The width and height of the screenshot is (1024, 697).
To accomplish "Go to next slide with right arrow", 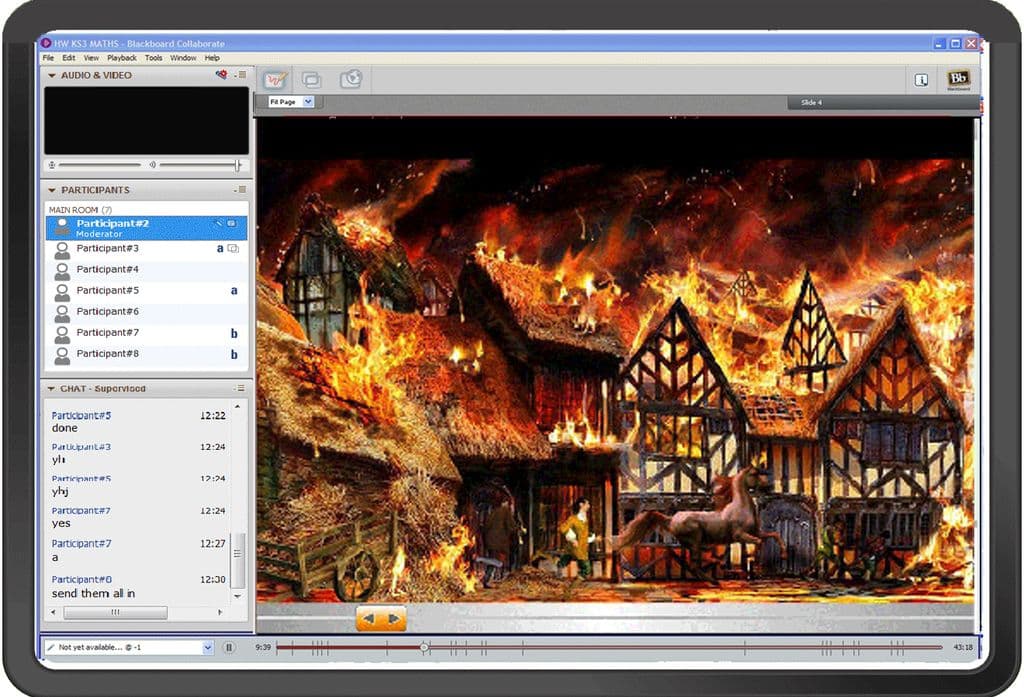I will [394, 618].
